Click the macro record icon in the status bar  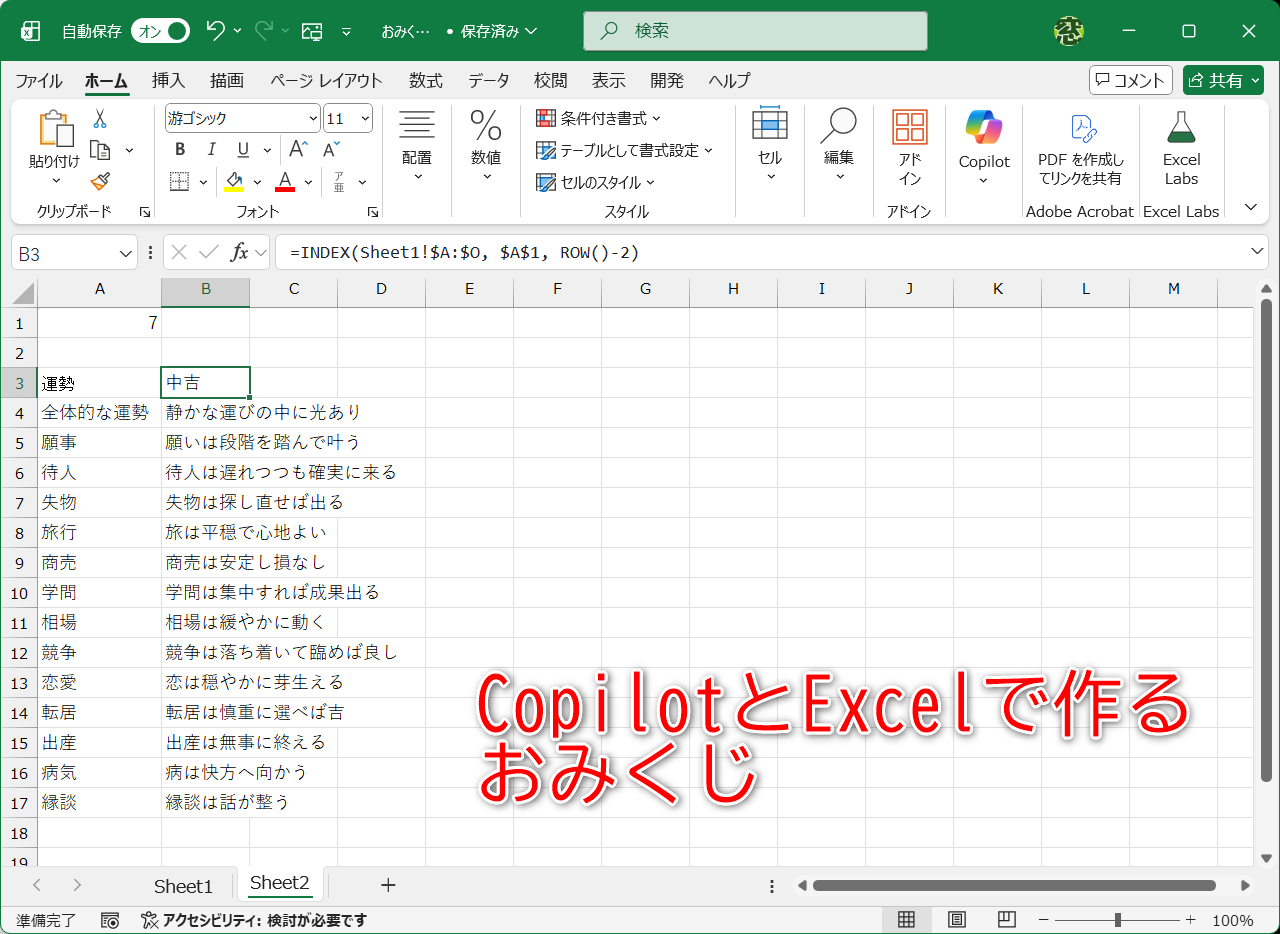coord(111,920)
